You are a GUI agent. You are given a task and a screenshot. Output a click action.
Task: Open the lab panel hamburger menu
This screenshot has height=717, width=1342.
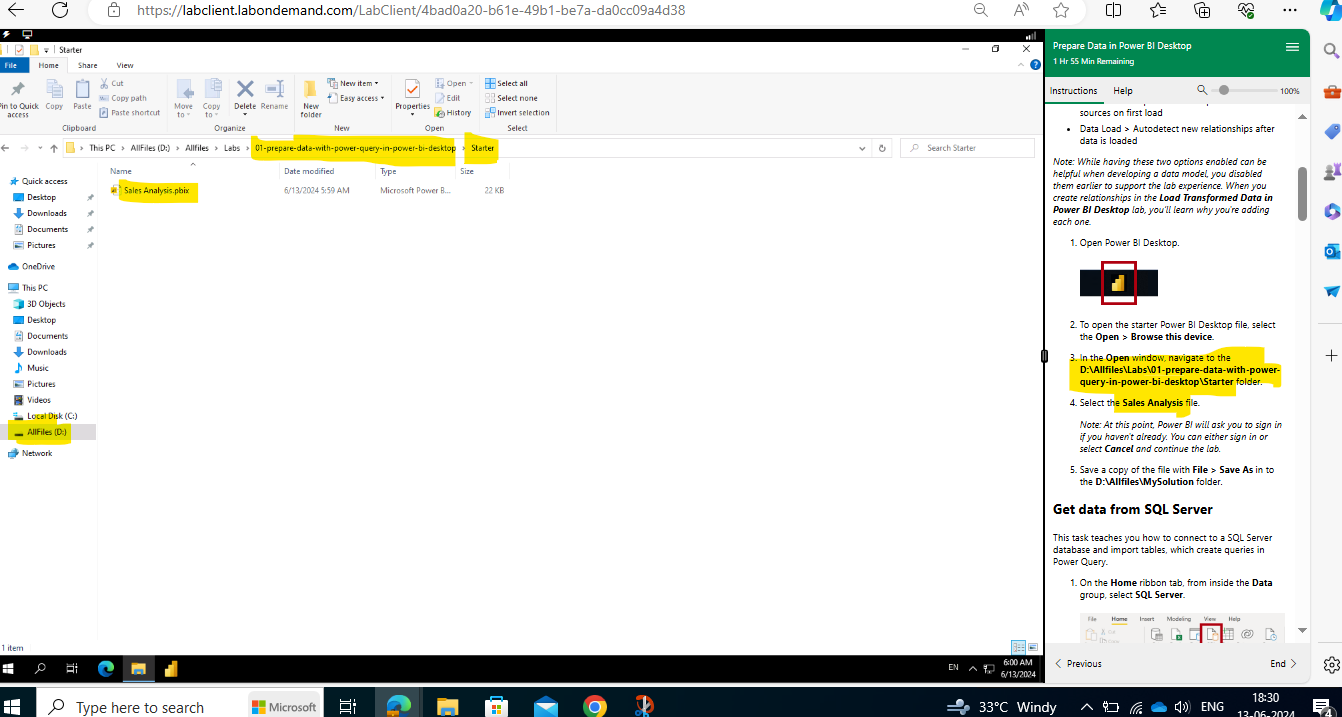[1292, 47]
